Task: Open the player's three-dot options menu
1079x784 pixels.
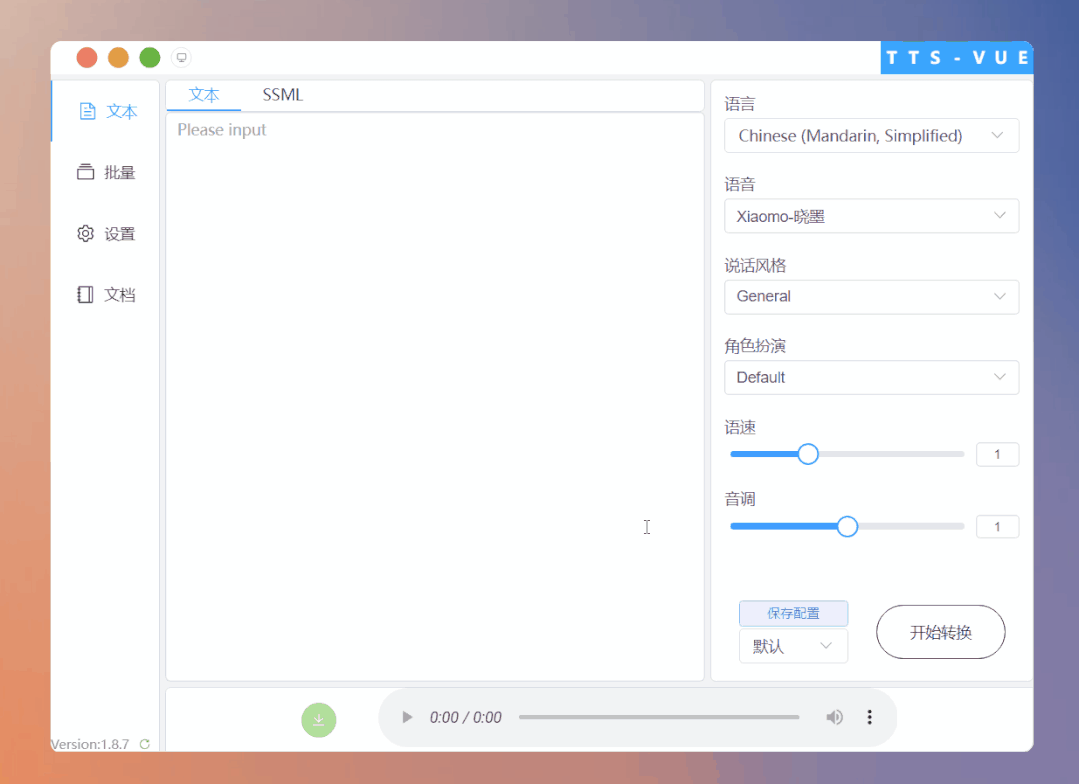Action: [869, 717]
